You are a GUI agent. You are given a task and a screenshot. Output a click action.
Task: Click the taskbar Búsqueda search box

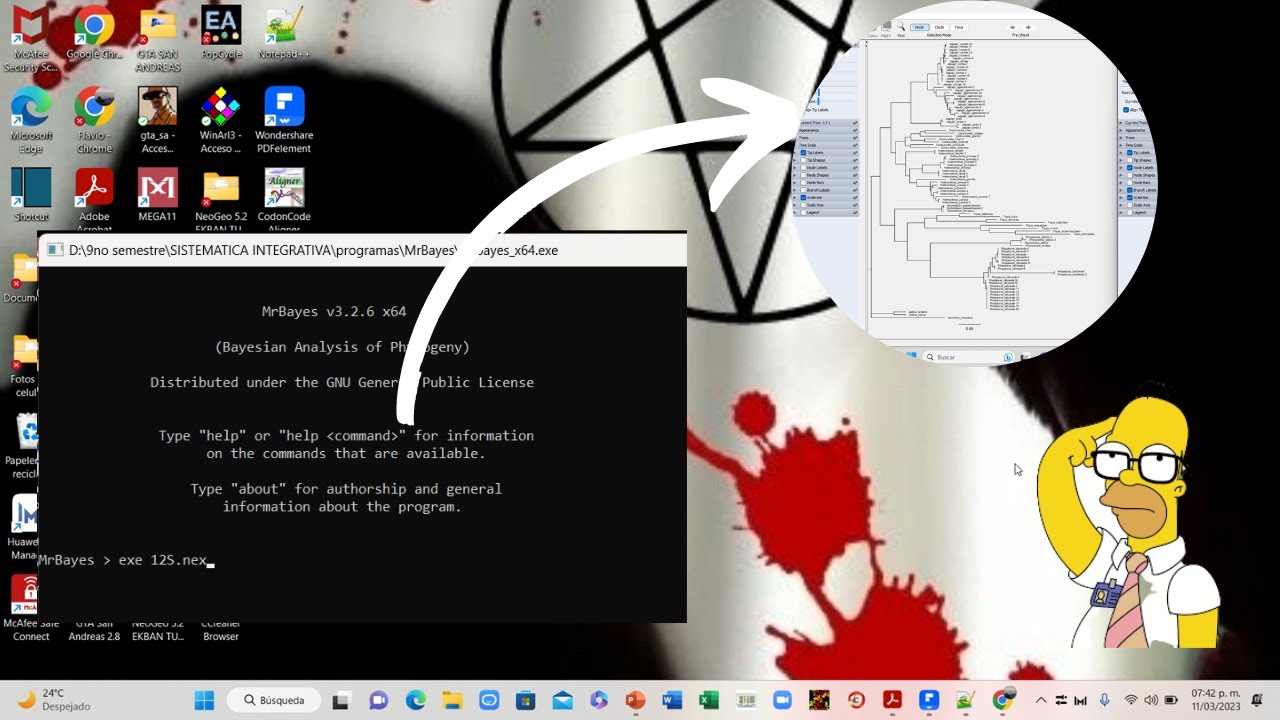tap(274, 700)
